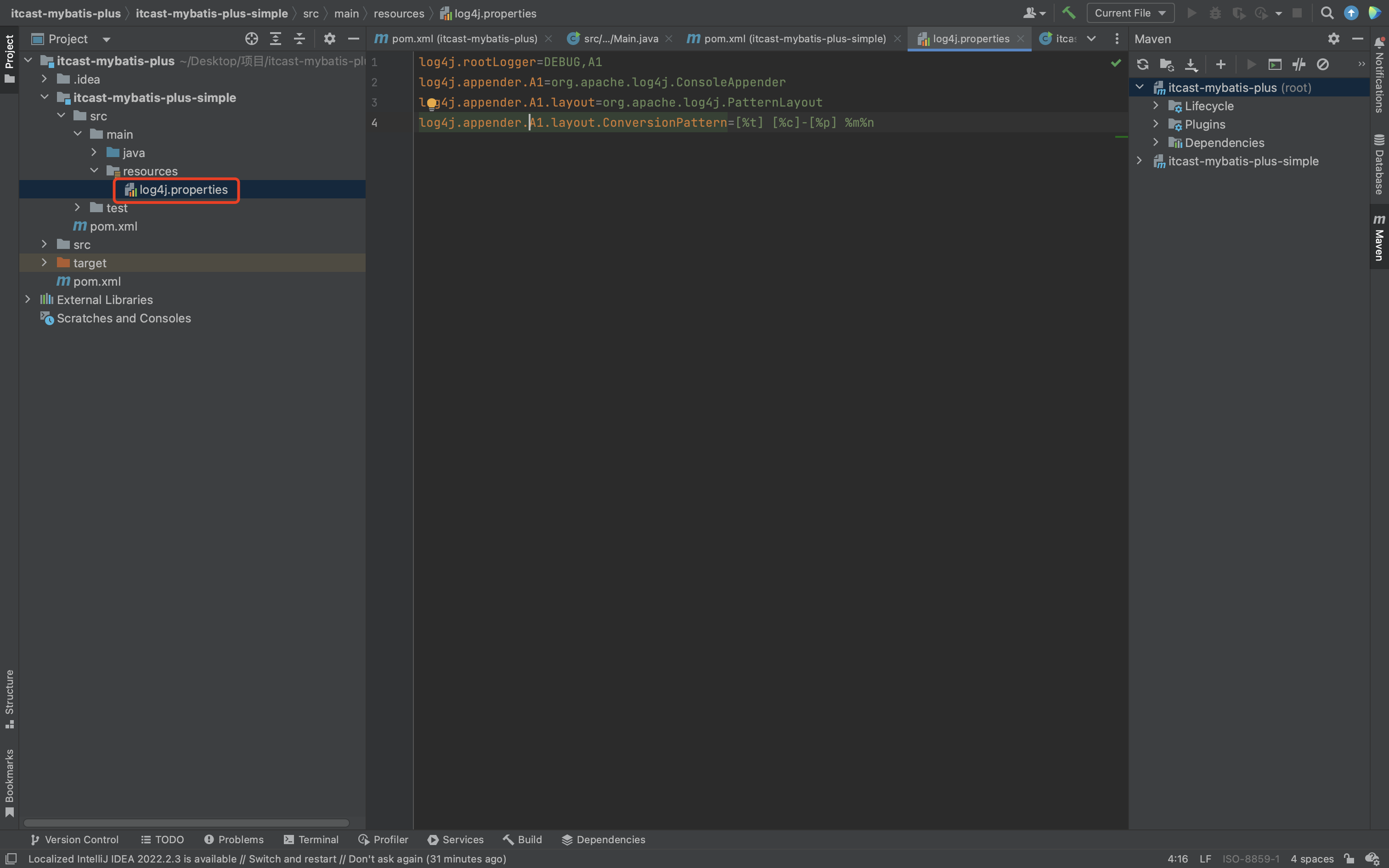The height and width of the screenshot is (868, 1389).
Task: Toggle Skip Tests mode in Maven
Action: pyautogui.click(x=1322, y=64)
